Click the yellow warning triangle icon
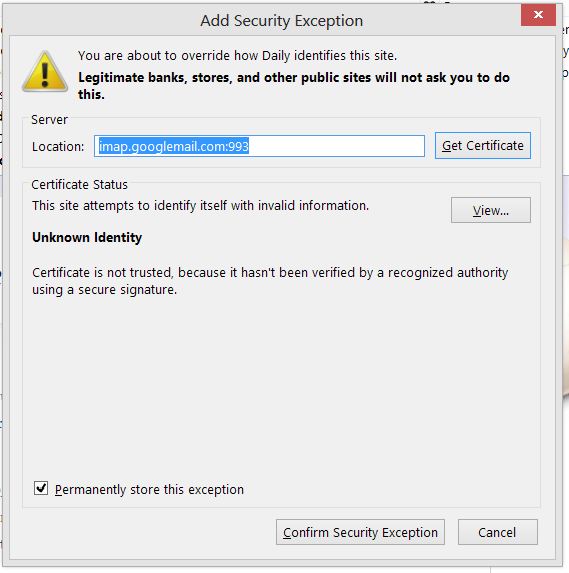Viewport: 569px width, 573px height. click(45, 72)
